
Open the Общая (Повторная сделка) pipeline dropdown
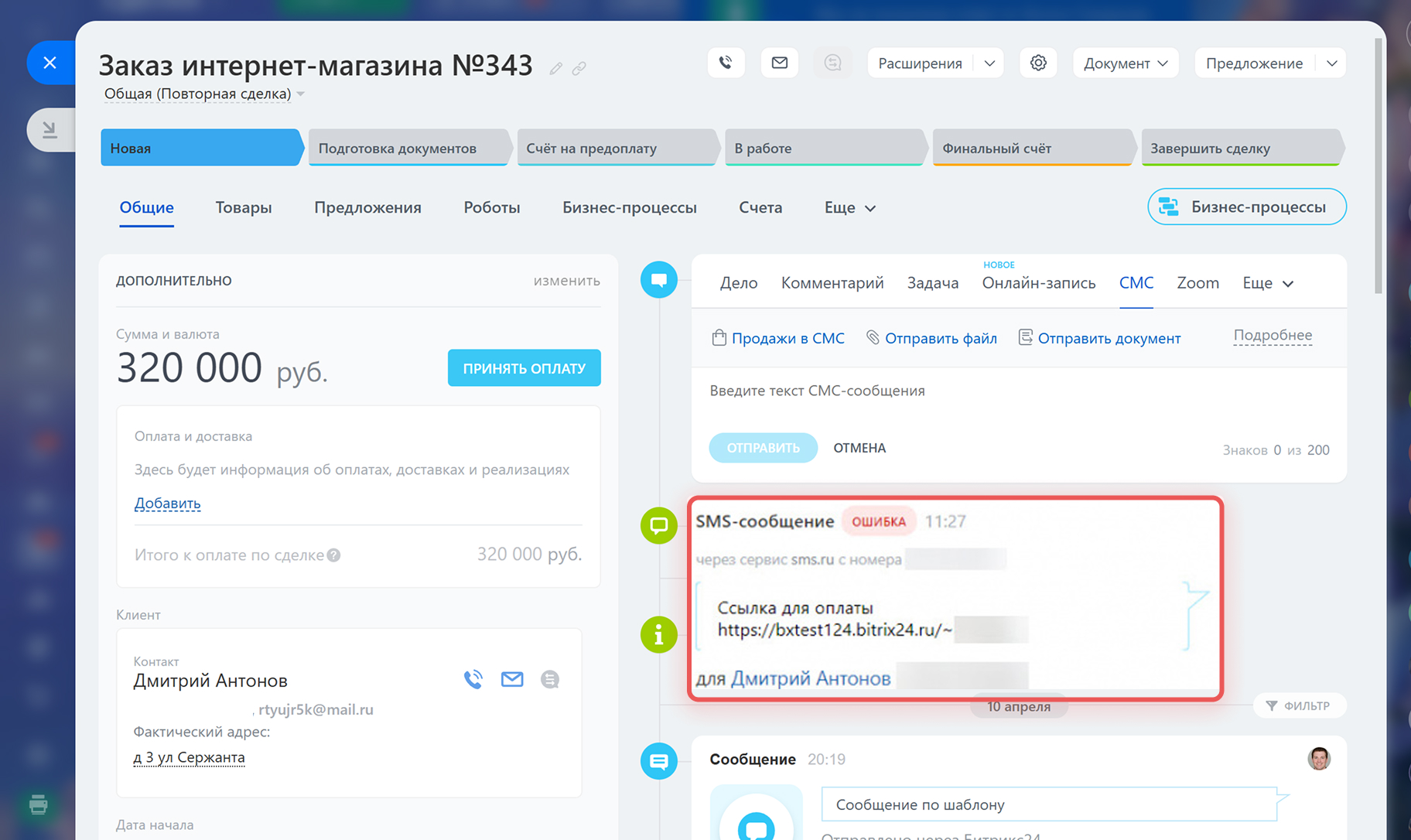204,94
